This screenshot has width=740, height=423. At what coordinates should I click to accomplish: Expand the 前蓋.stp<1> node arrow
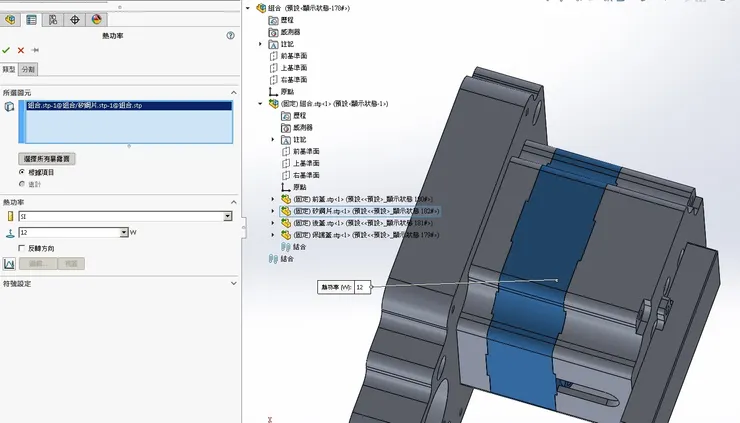[x=272, y=199]
